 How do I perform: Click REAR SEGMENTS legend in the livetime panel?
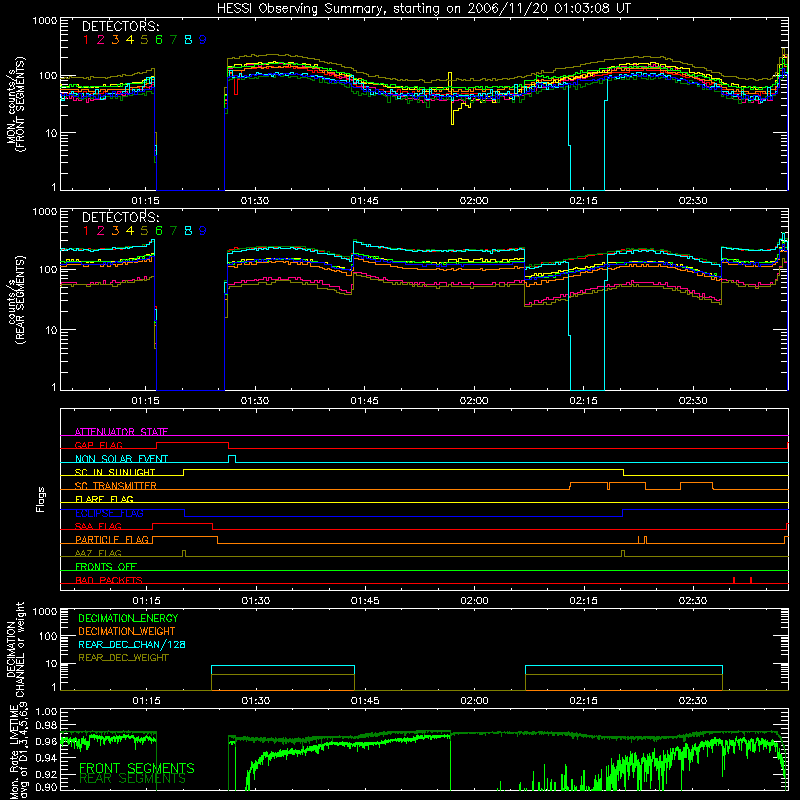click(133, 779)
